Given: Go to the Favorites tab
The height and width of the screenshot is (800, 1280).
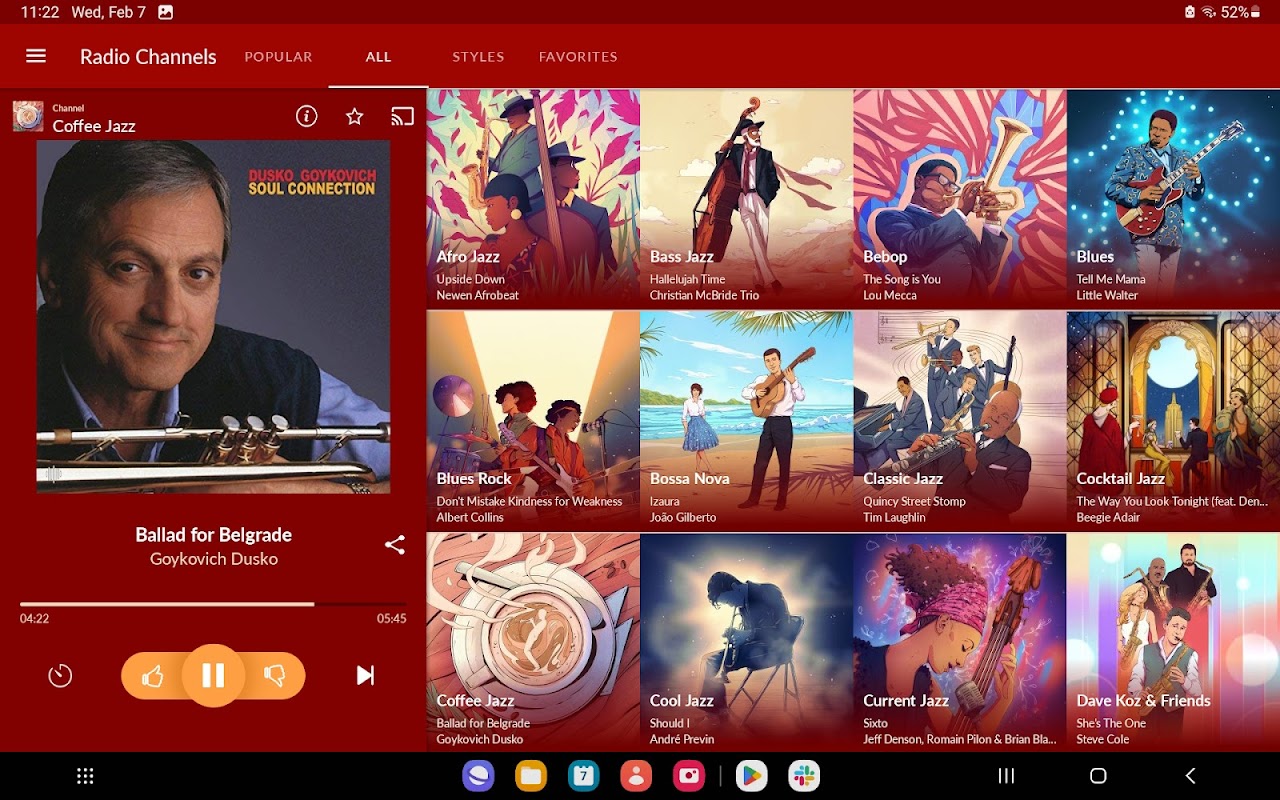Looking at the screenshot, I should pos(578,57).
